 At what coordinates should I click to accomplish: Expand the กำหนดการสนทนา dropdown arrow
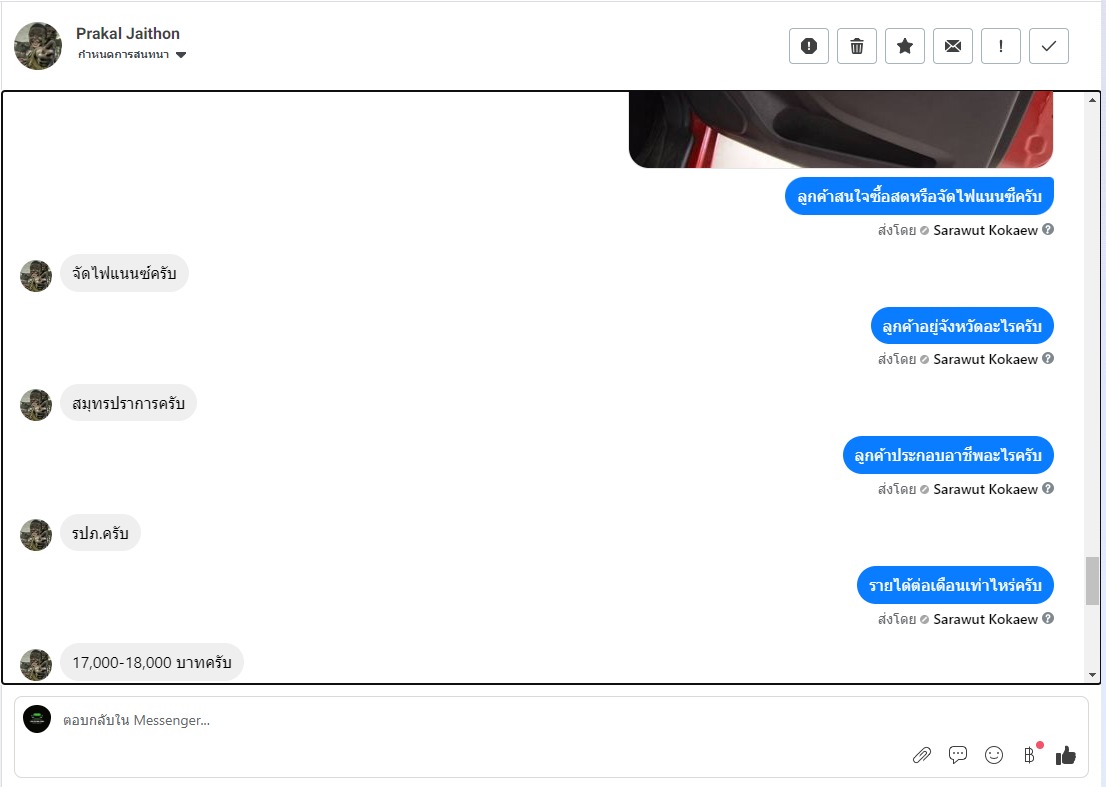coord(181,55)
